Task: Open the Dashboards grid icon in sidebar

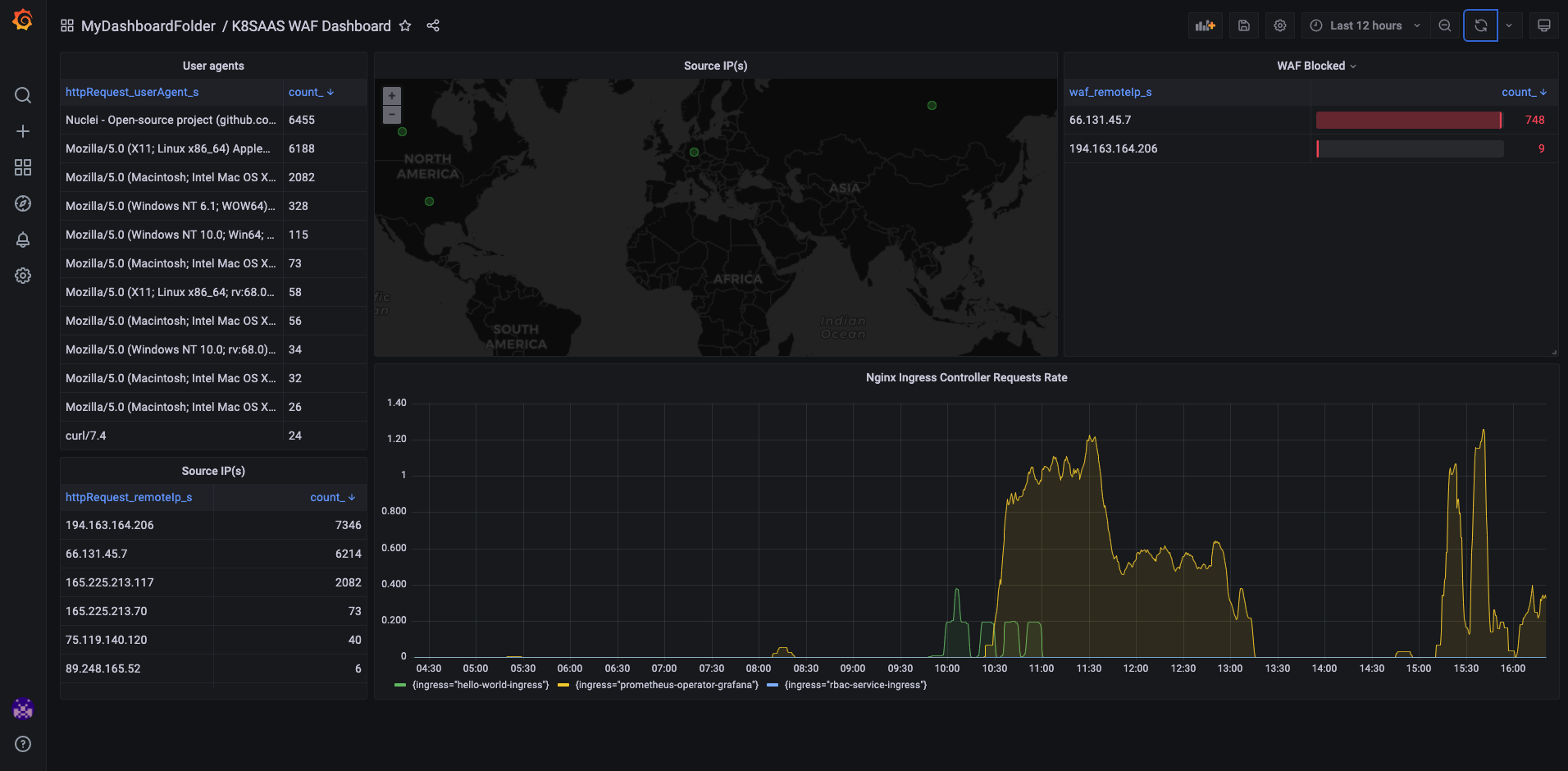Action: [x=23, y=167]
